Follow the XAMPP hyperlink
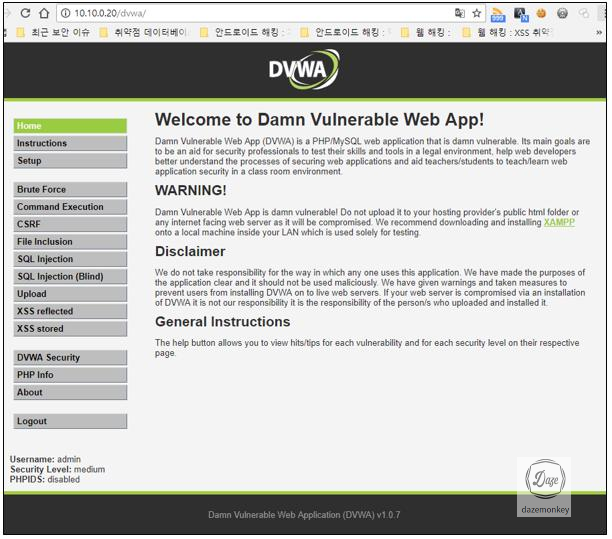Image resolution: width=612 pixels, height=539 pixels. (x=559, y=222)
